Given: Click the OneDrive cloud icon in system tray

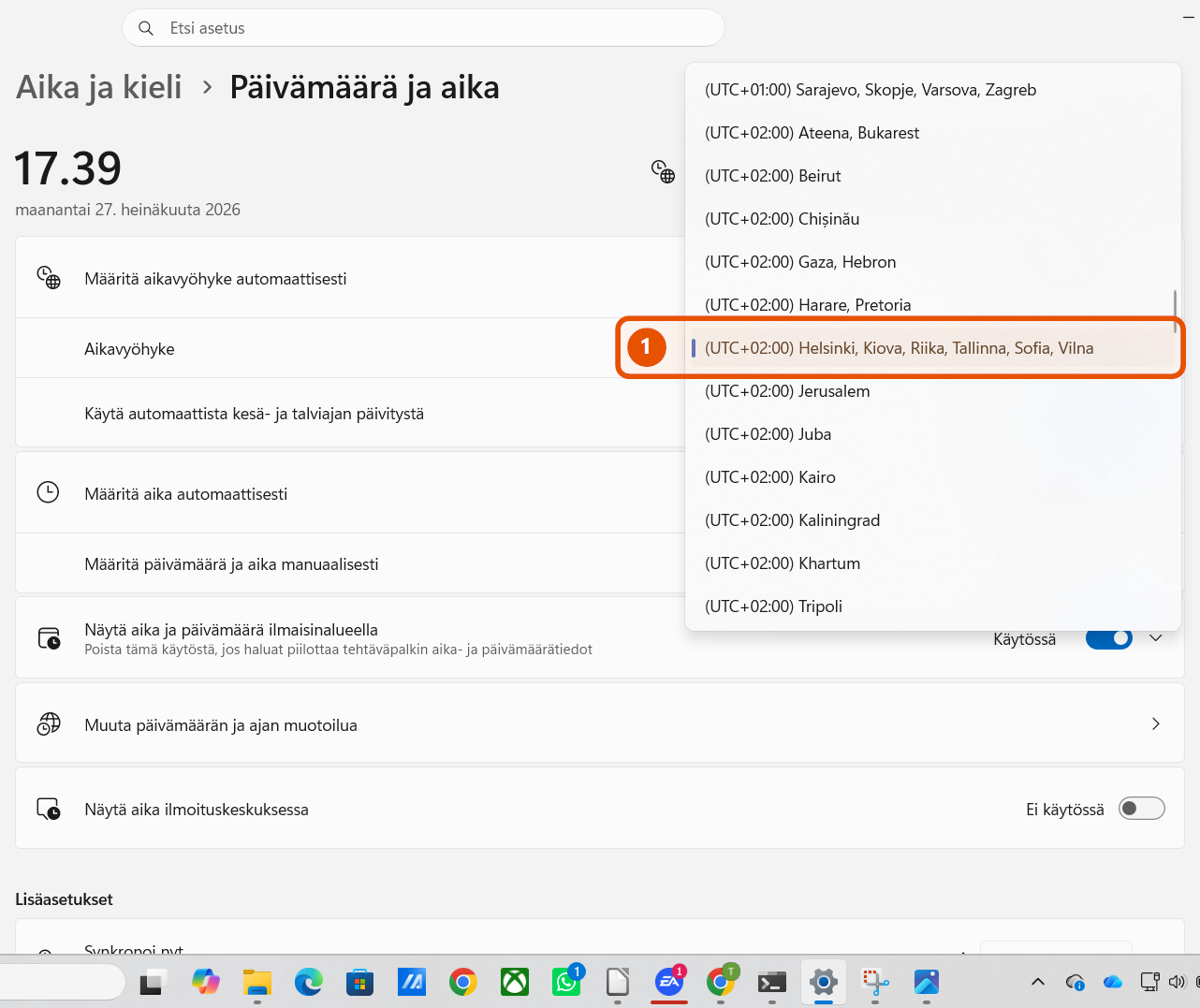Looking at the screenshot, I should [x=1112, y=982].
